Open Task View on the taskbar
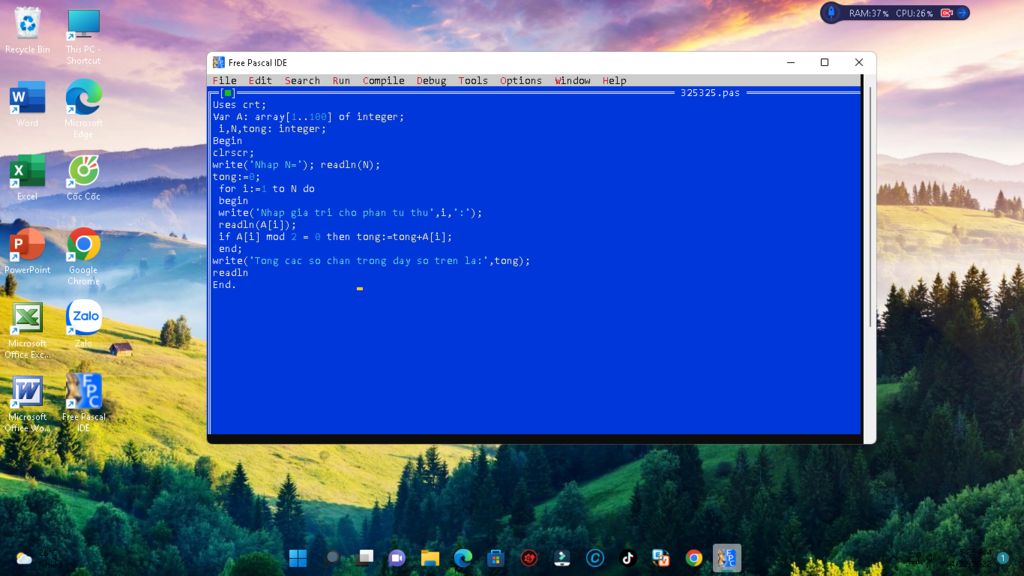Viewport: 1024px width, 576px height. [365, 558]
